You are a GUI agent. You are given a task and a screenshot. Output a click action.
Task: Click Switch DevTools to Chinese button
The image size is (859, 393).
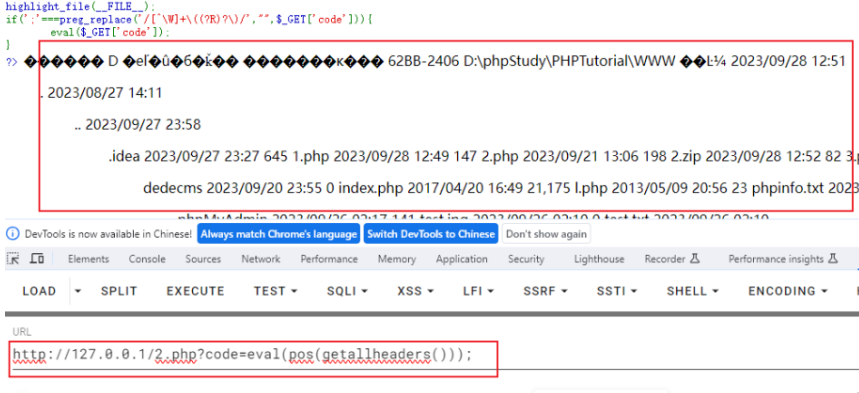click(x=431, y=234)
